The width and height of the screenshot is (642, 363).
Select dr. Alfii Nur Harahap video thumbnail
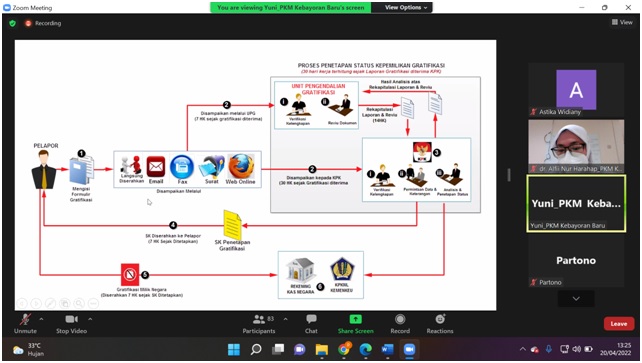coord(576,146)
